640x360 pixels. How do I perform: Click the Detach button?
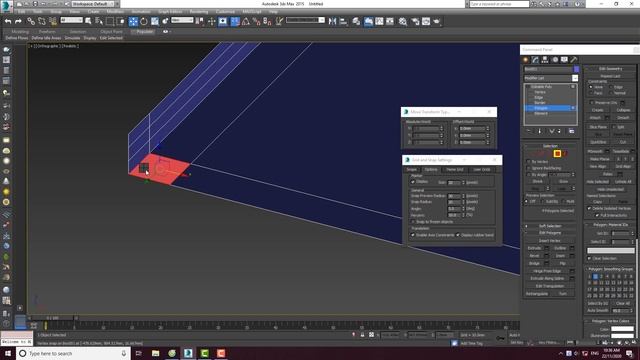623,118
